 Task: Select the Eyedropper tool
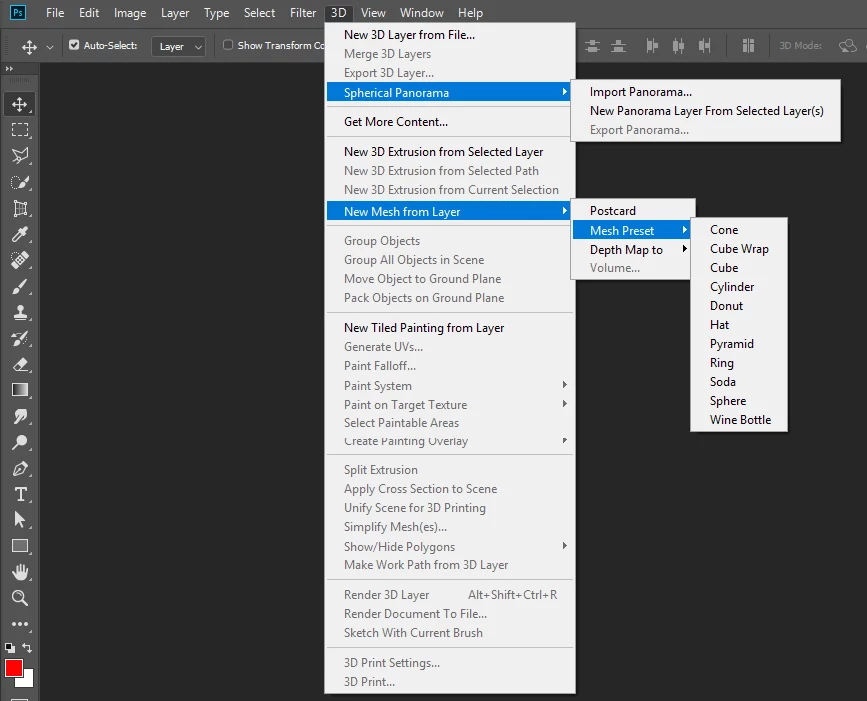[20, 234]
